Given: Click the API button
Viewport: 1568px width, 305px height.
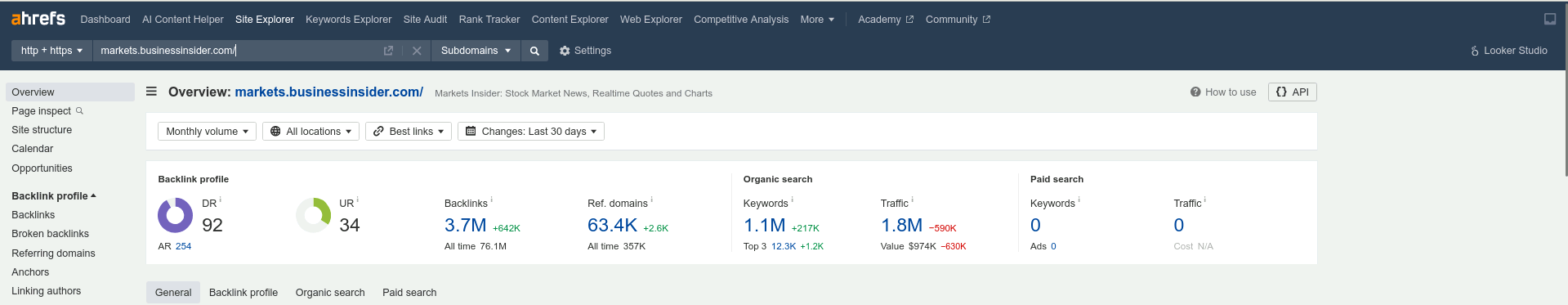Looking at the screenshot, I should (1293, 92).
